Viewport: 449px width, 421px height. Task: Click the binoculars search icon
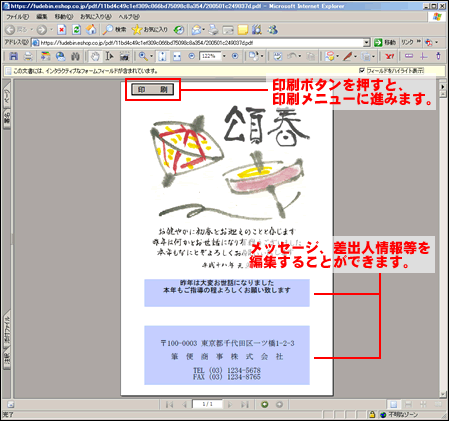[x=76, y=56]
